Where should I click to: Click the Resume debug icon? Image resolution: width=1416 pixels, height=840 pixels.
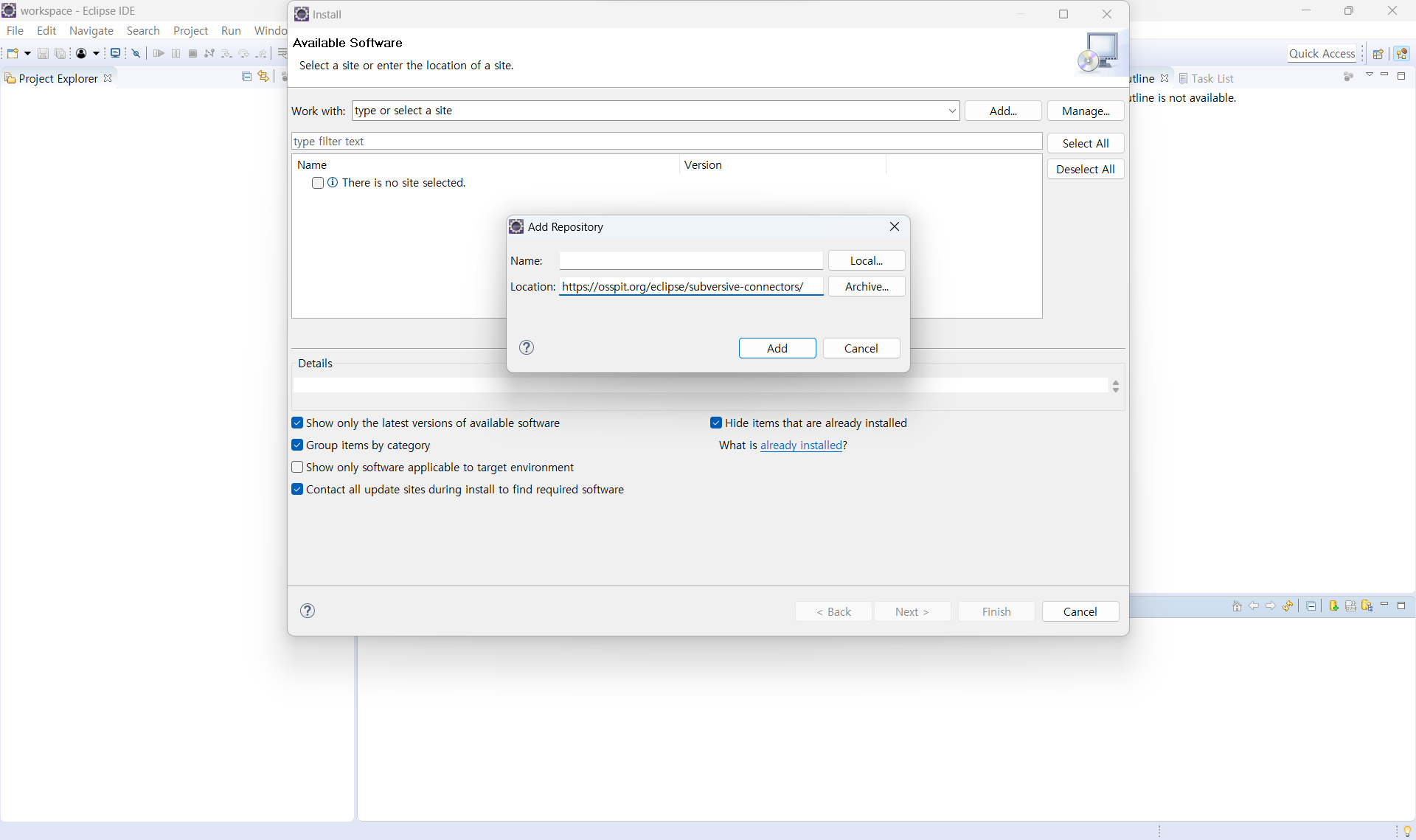coord(159,53)
